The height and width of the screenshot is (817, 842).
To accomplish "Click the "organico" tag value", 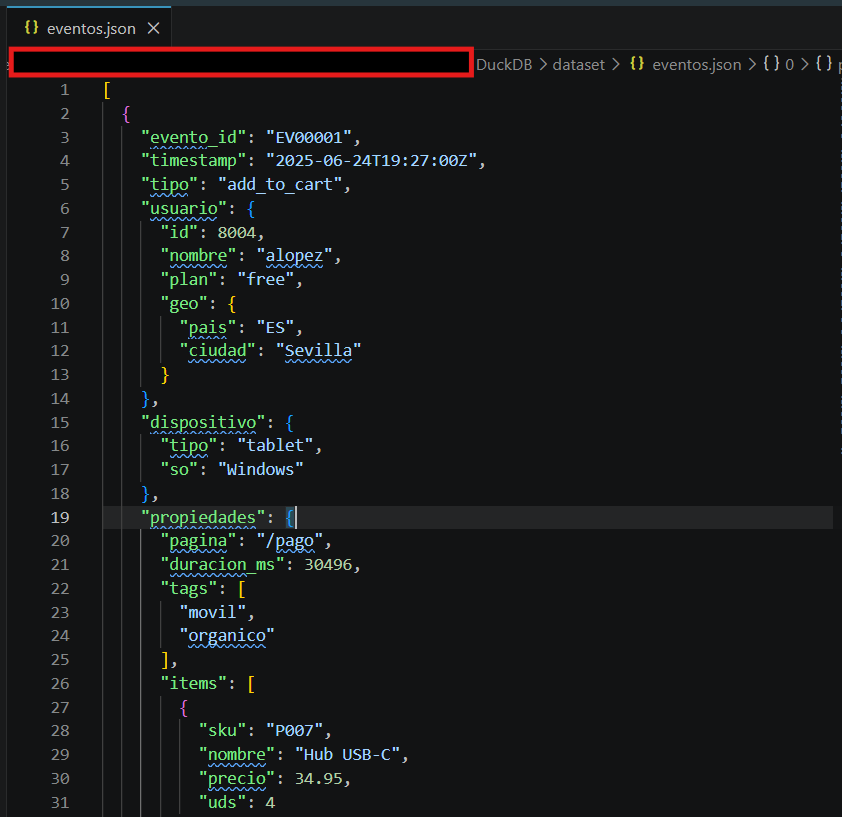I will click(x=227, y=636).
